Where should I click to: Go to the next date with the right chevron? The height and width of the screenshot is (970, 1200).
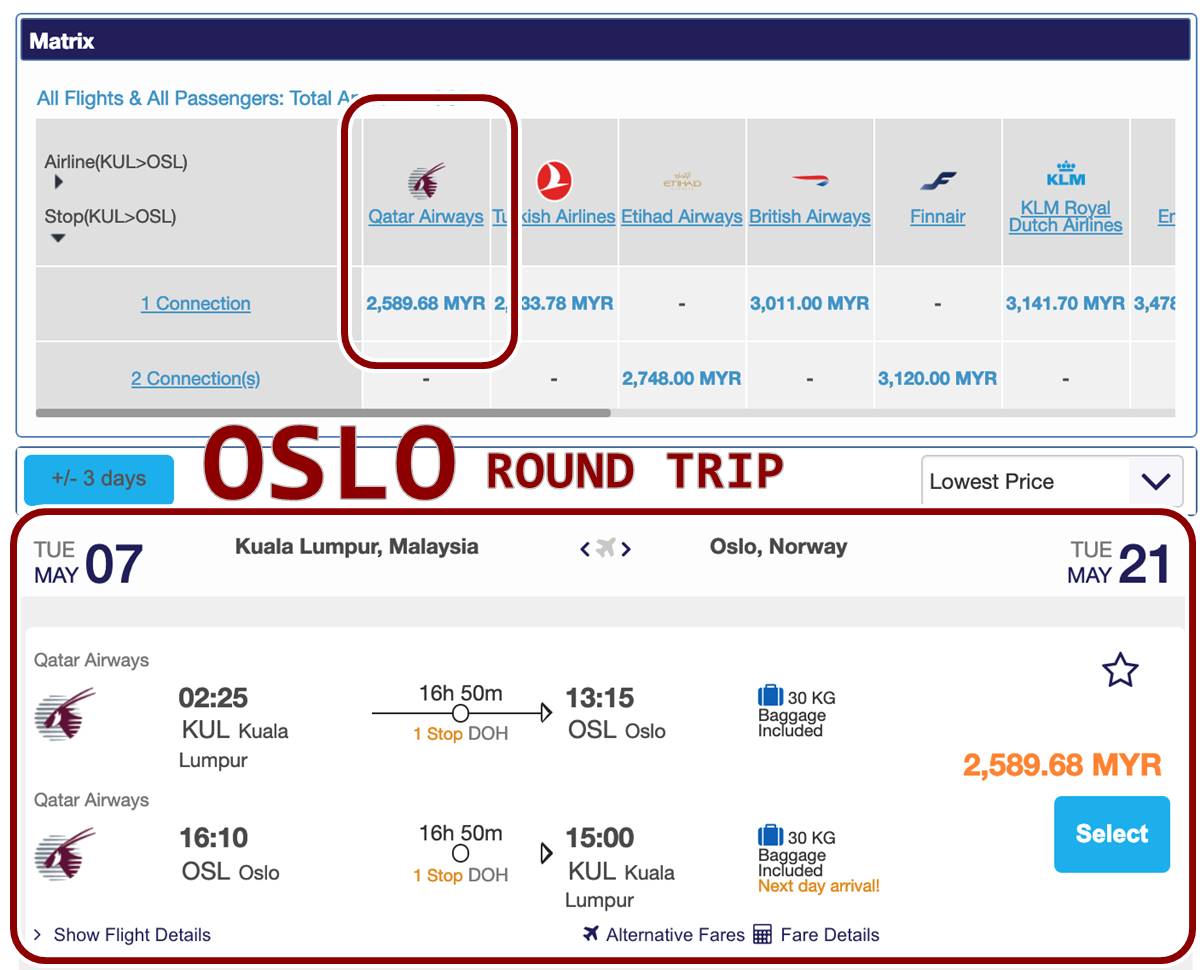(626, 549)
